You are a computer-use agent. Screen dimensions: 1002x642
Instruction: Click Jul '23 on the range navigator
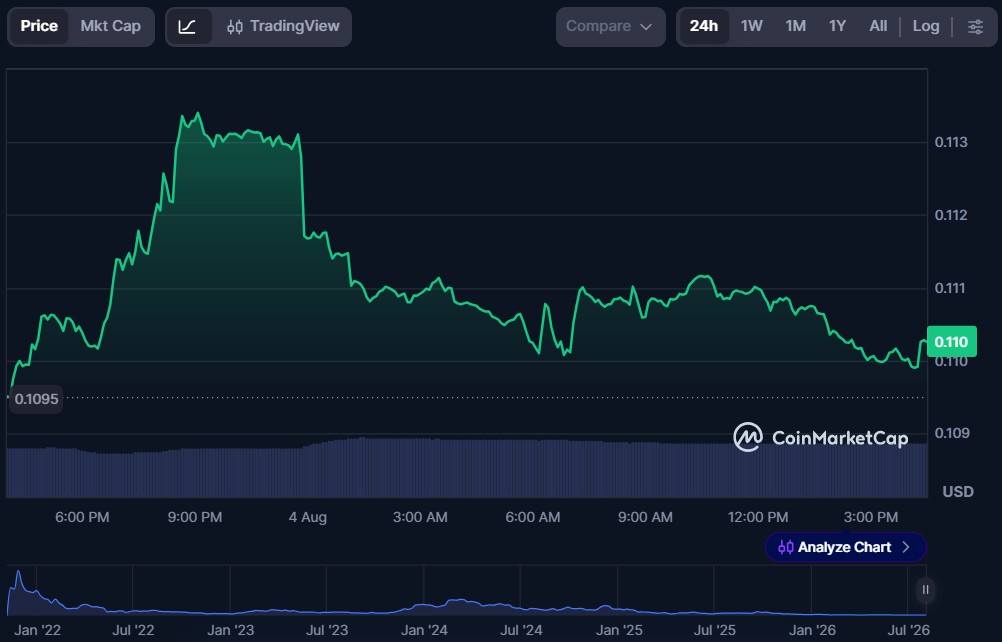tap(327, 631)
